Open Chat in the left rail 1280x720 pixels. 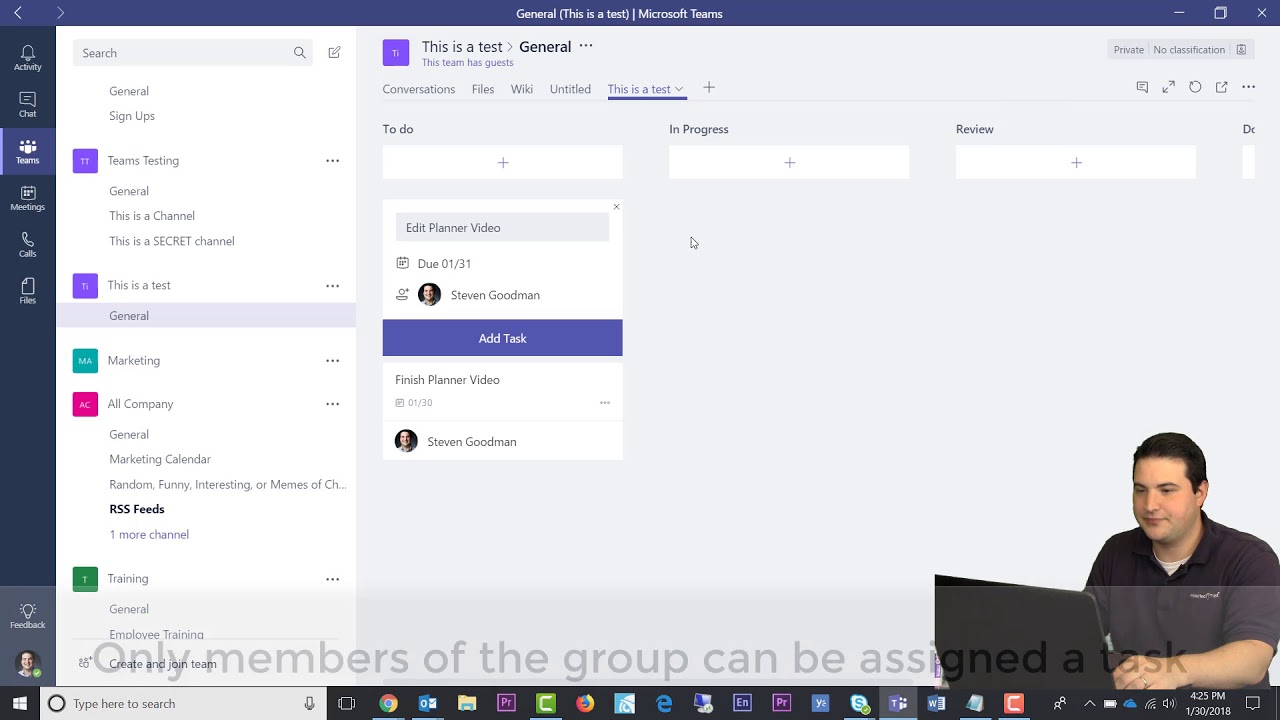[27, 104]
